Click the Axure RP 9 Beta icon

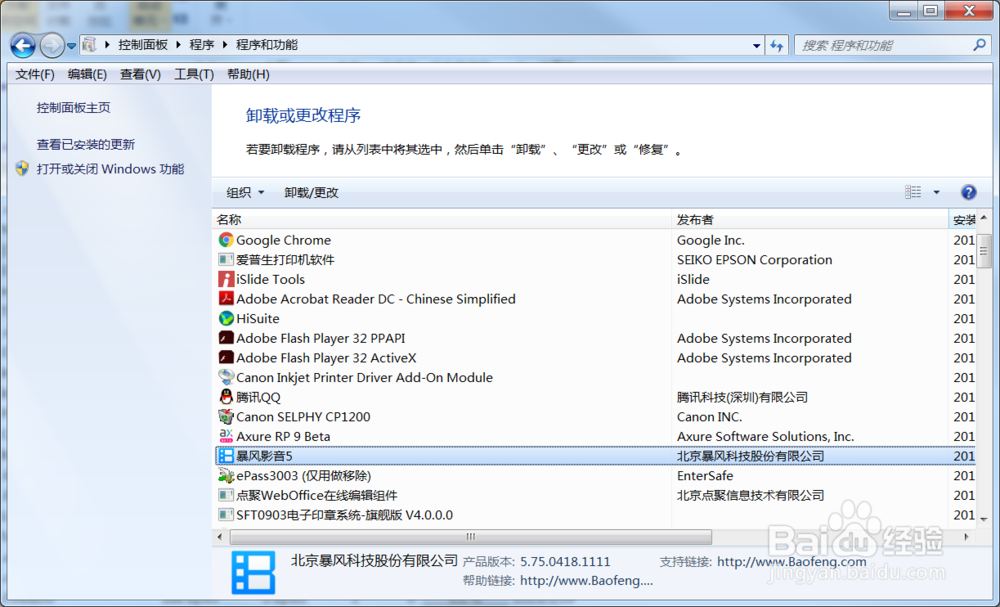226,436
